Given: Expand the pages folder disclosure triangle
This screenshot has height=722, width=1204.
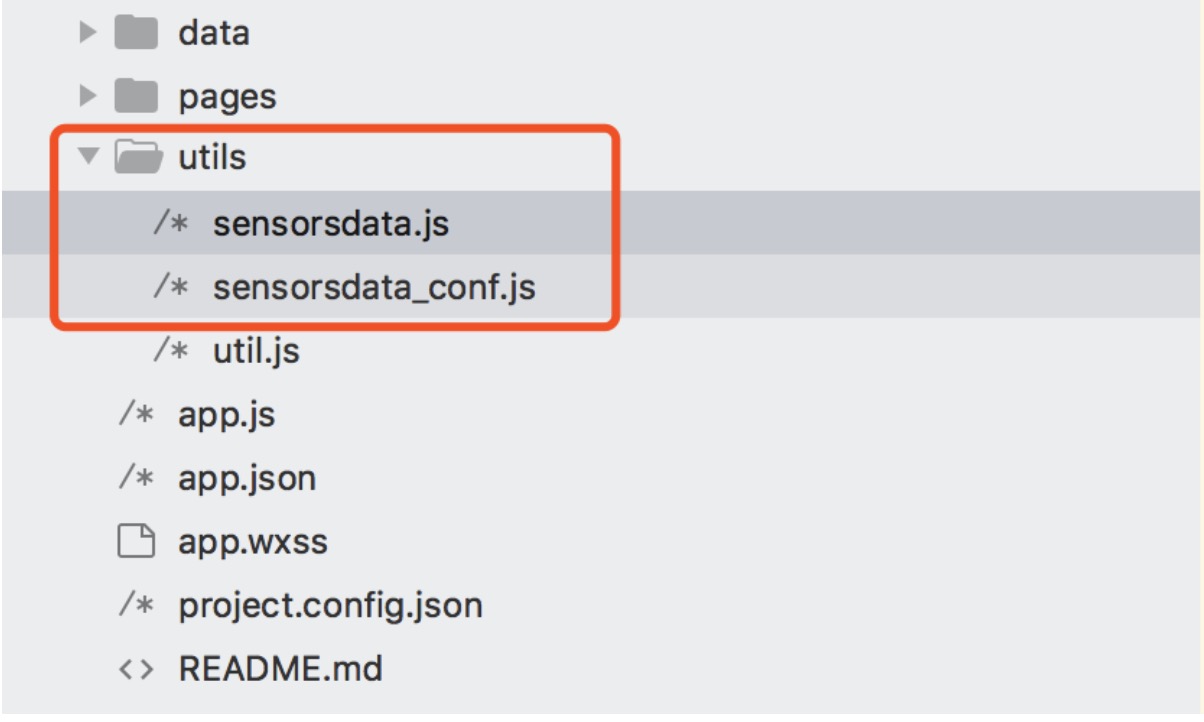Looking at the screenshot, I should (x=88, y=97).
